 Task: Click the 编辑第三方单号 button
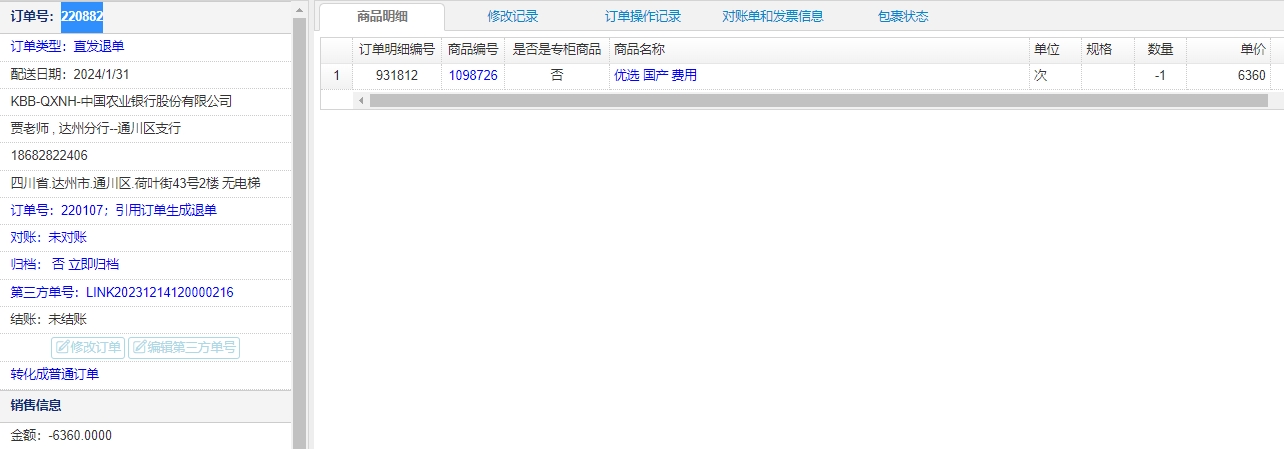(x=184, y=347)
